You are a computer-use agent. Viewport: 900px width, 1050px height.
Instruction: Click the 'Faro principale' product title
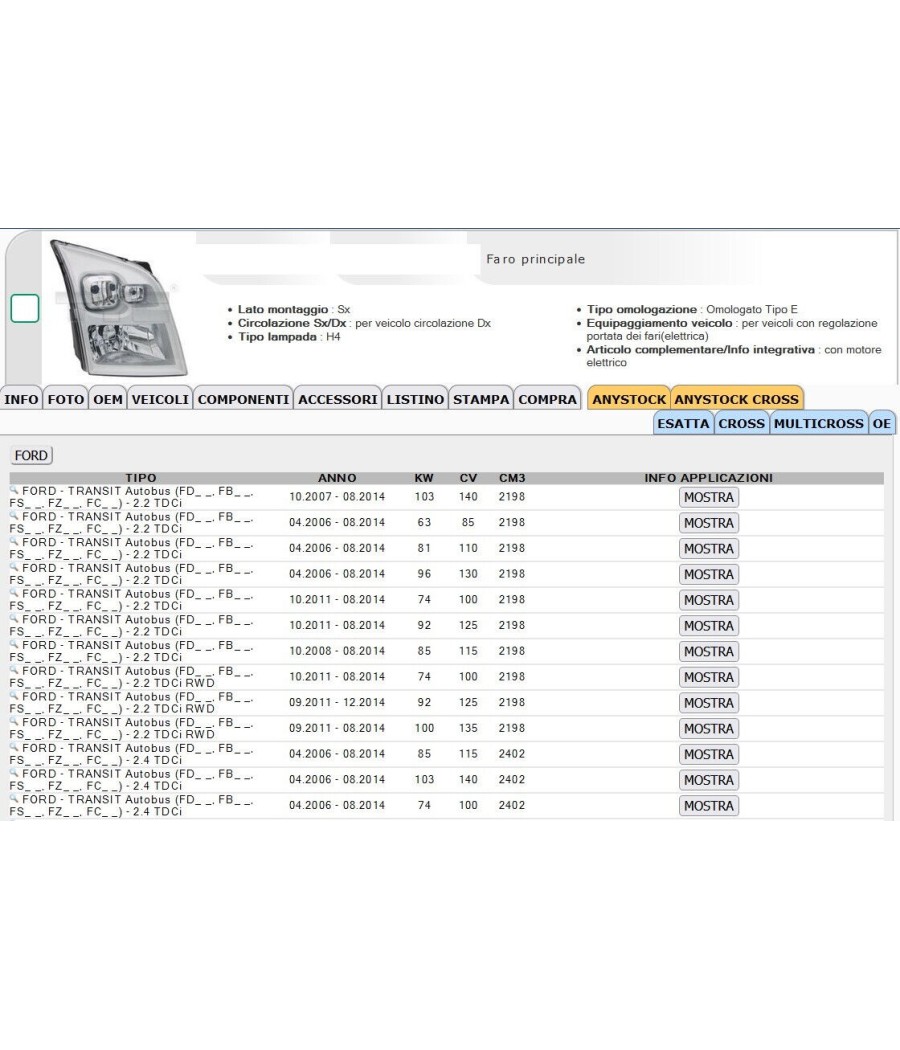coord(536,259)
